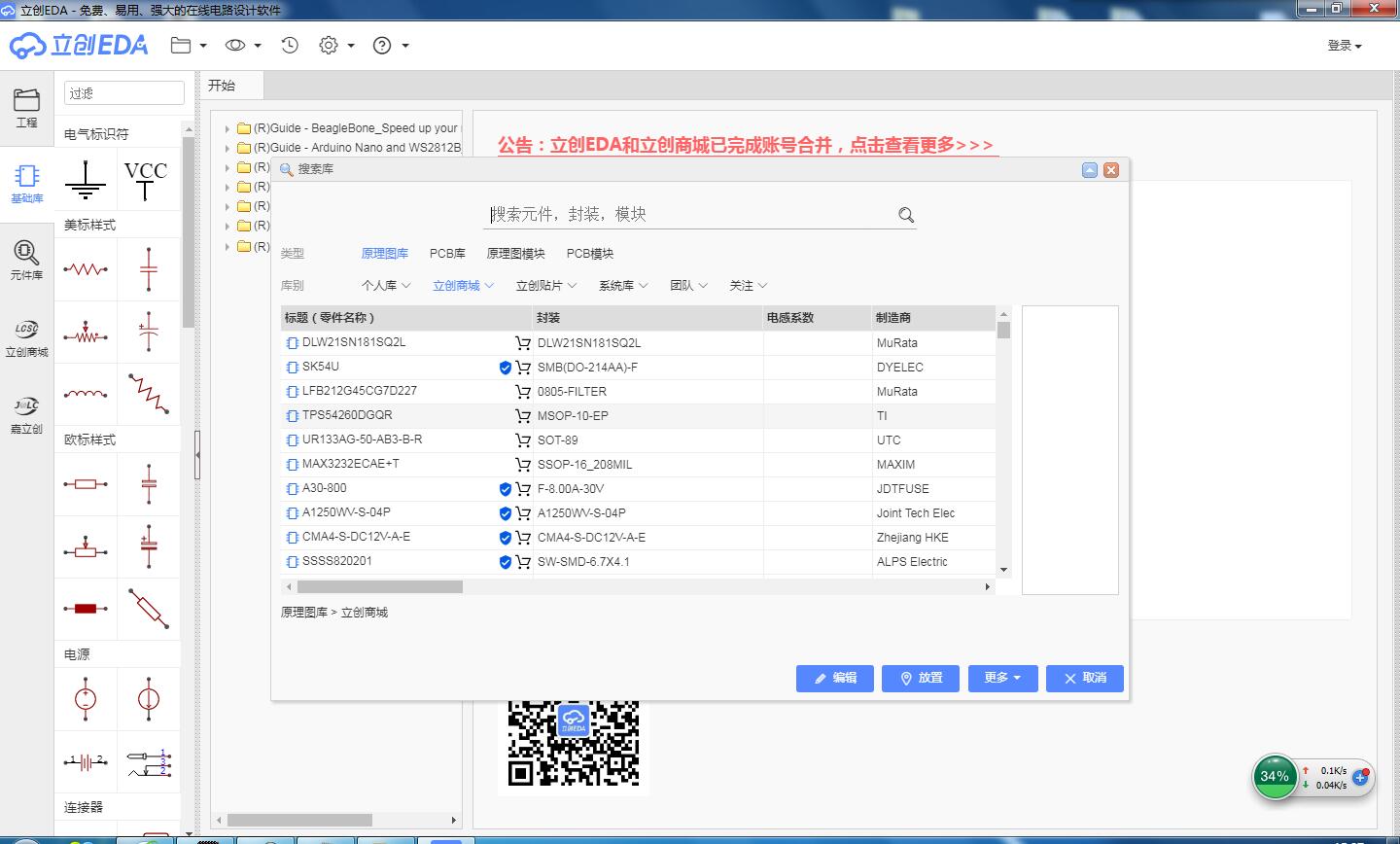Screen dimensions: 1400x844
Task: Click the results table horizontal scrollbar
Action: click(x=380, y=586)
